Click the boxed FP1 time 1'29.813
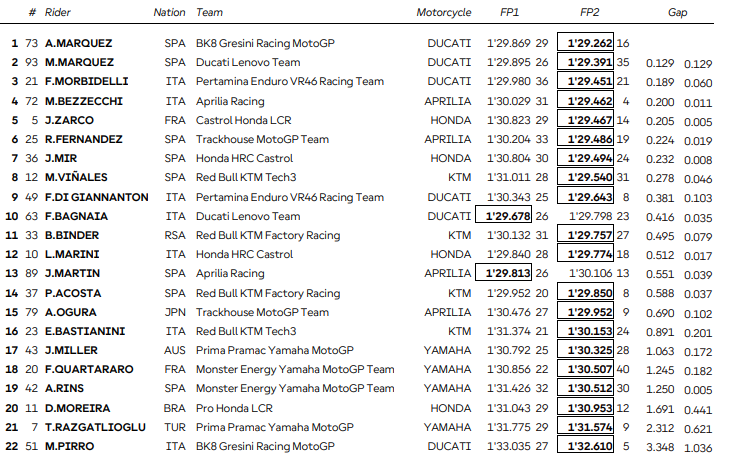This screenshot has width=730, height=465. (x=507, y=273)
